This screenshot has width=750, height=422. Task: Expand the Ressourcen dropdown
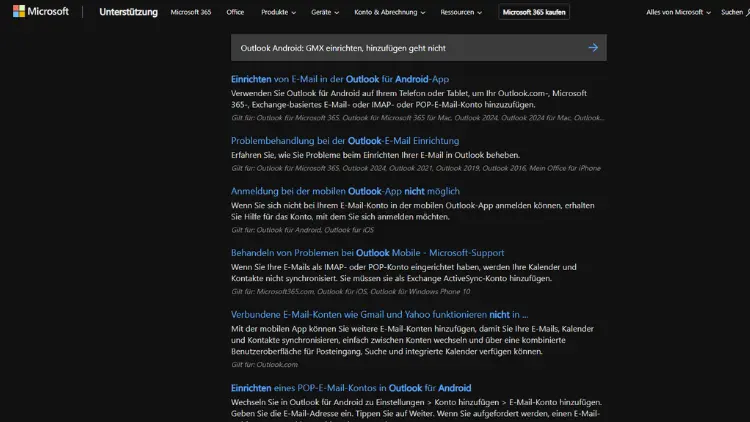461,12
